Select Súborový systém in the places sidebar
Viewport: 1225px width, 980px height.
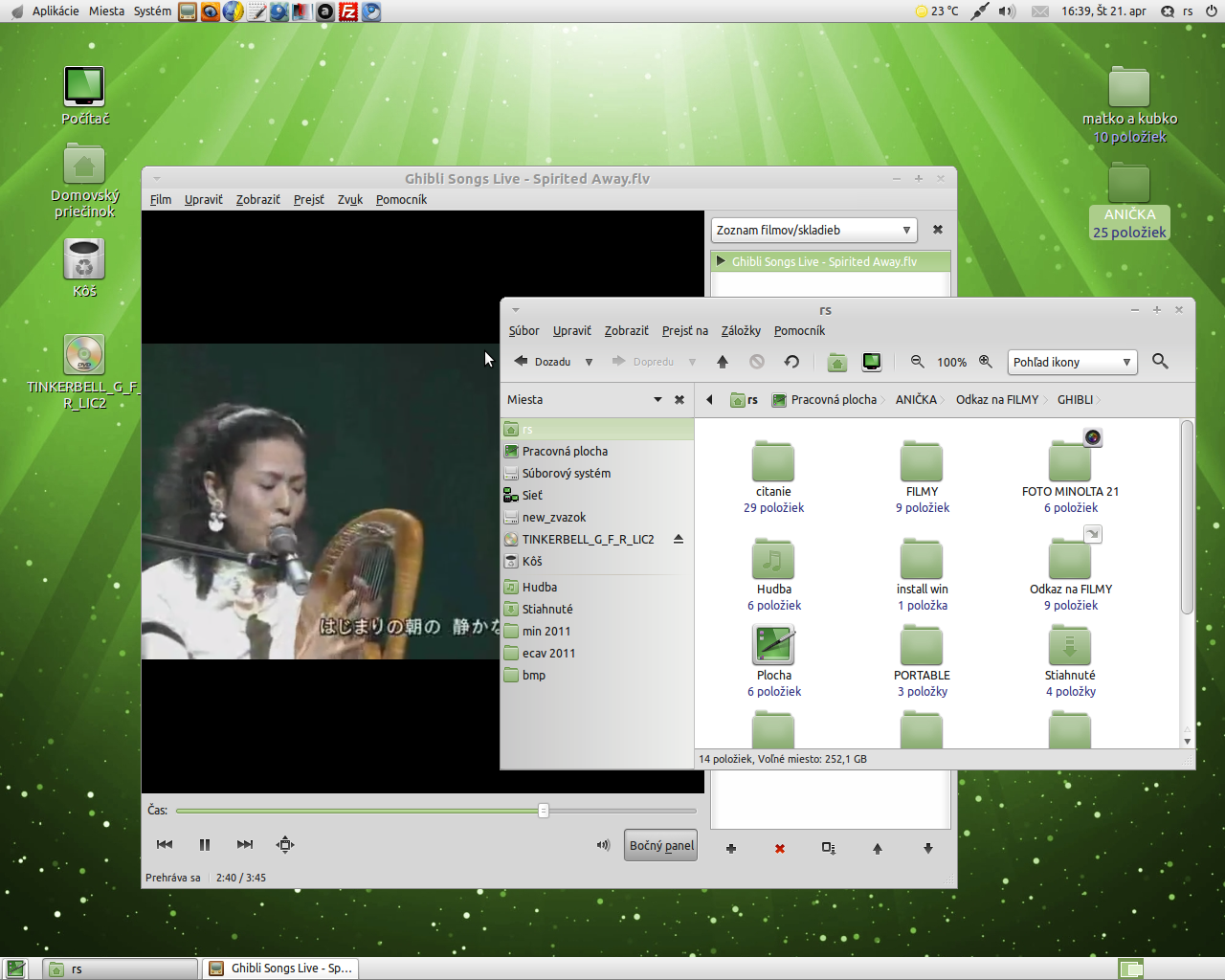coord(597,473)
